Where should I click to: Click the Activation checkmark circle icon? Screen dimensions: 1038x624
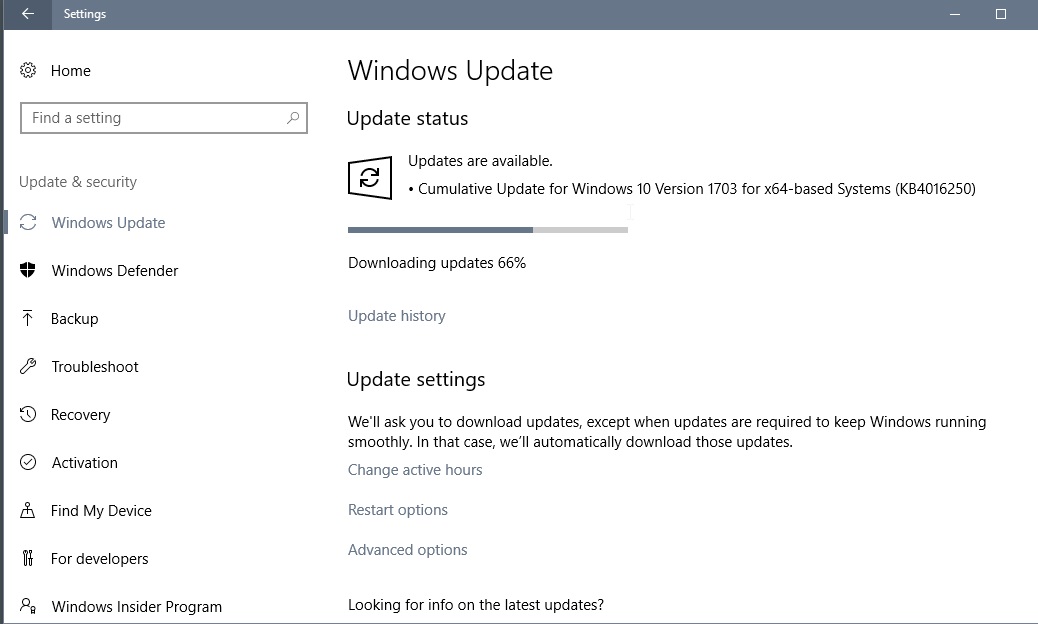tap(28, 462)
